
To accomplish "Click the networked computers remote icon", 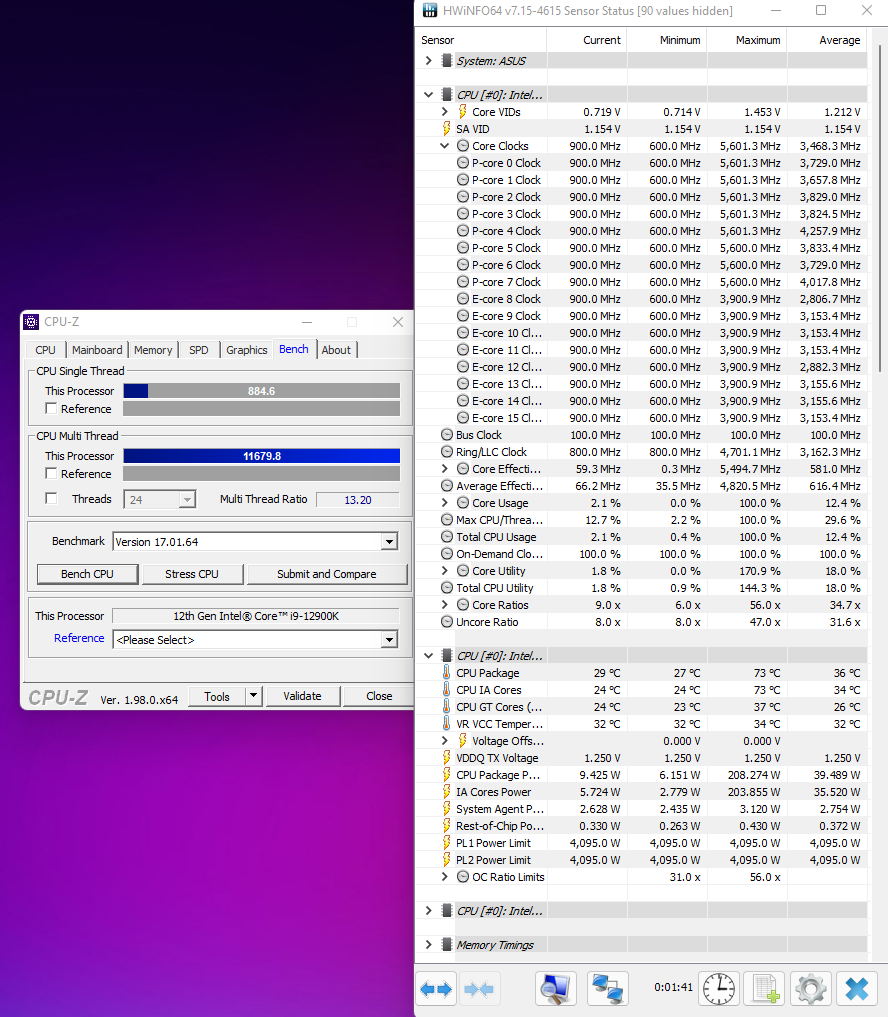I will [608, 989].
